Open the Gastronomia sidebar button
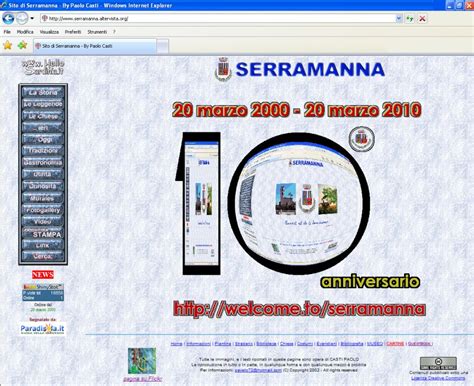The height and width of the screenshot is (386, 474). point(43,162)
